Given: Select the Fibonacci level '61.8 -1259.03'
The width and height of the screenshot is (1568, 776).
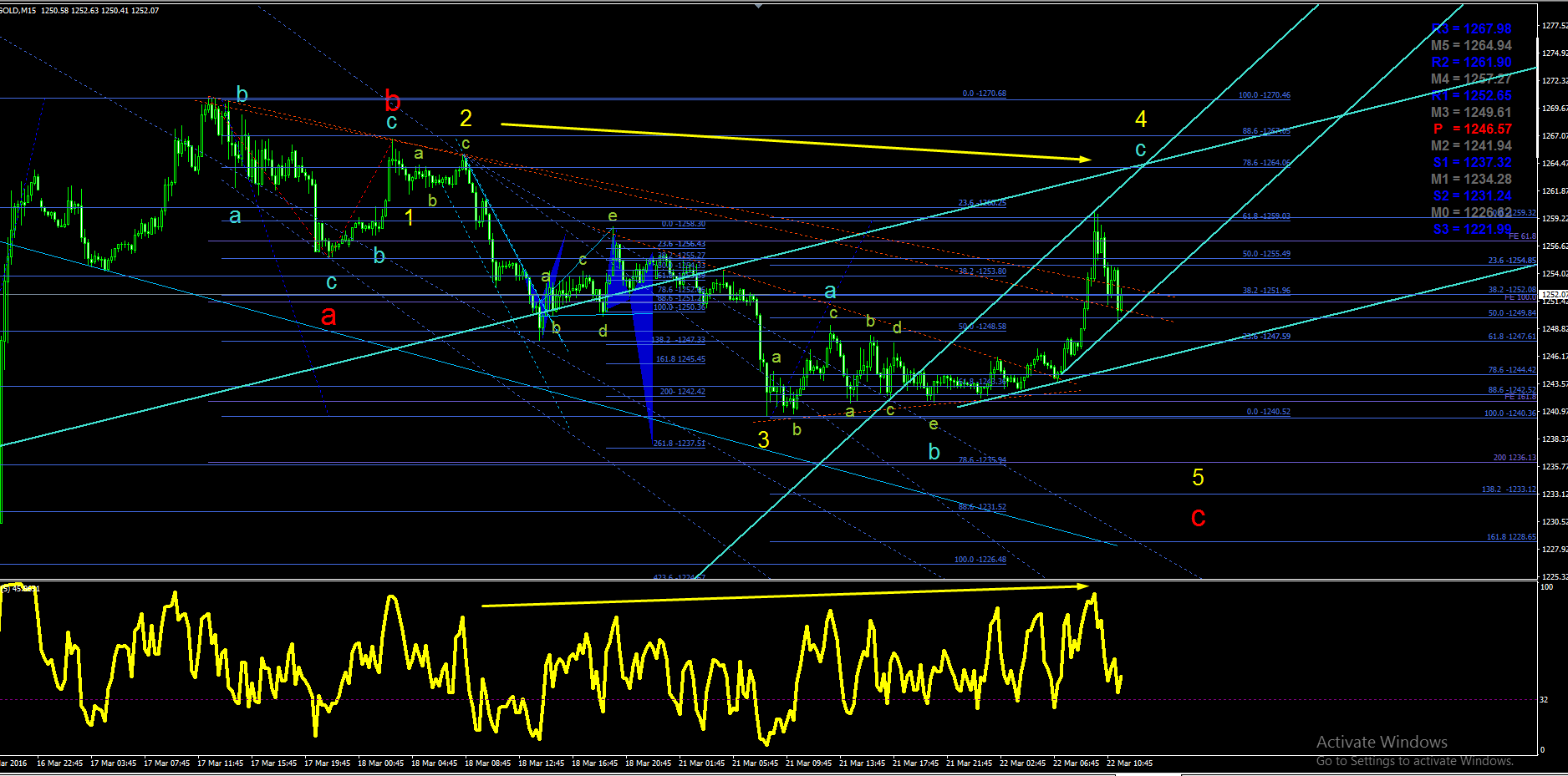Looking at the screenshot, I should click(x=1265, y=216).
